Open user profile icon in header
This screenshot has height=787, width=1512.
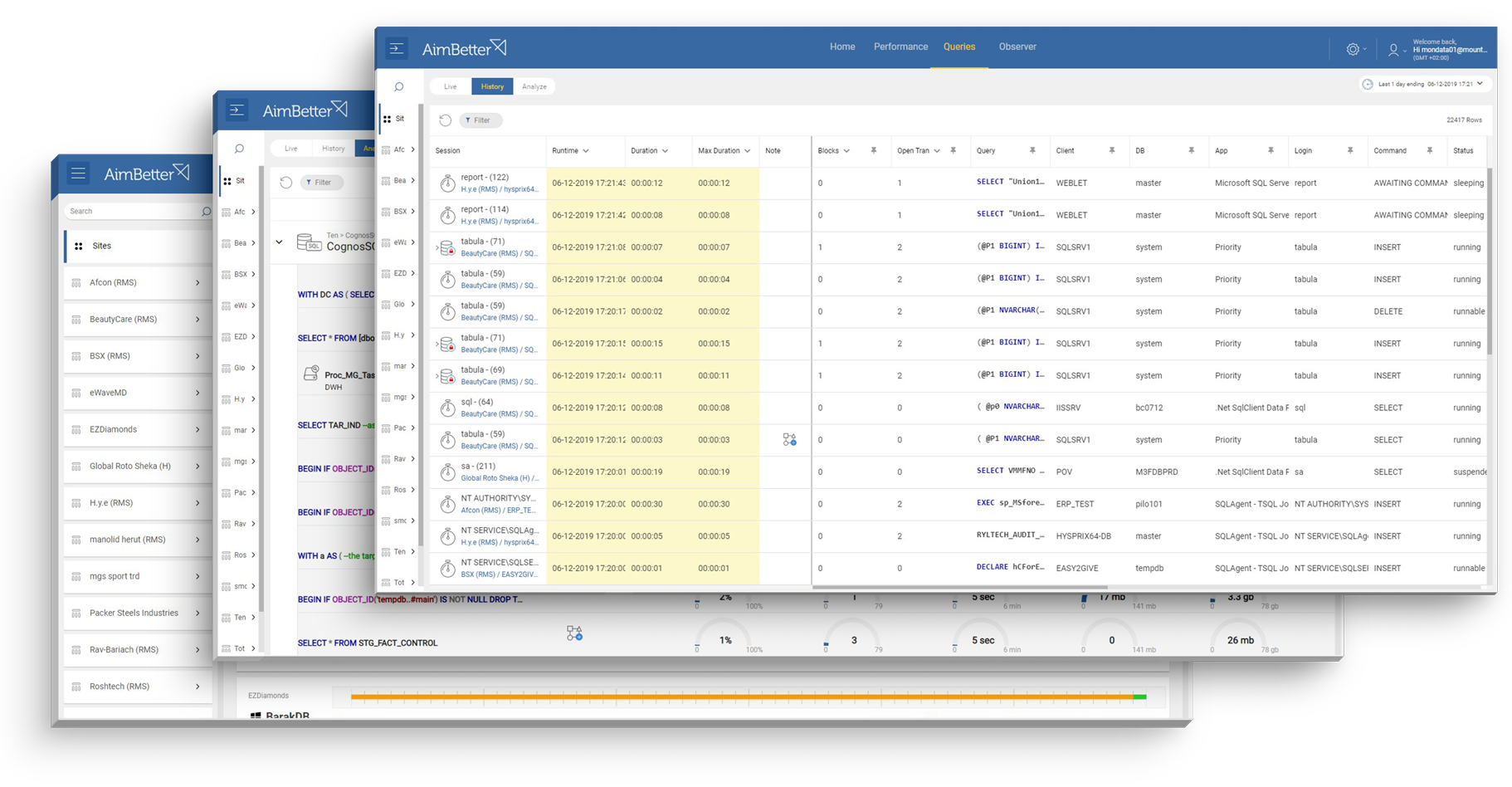[x=1393, y=50]
